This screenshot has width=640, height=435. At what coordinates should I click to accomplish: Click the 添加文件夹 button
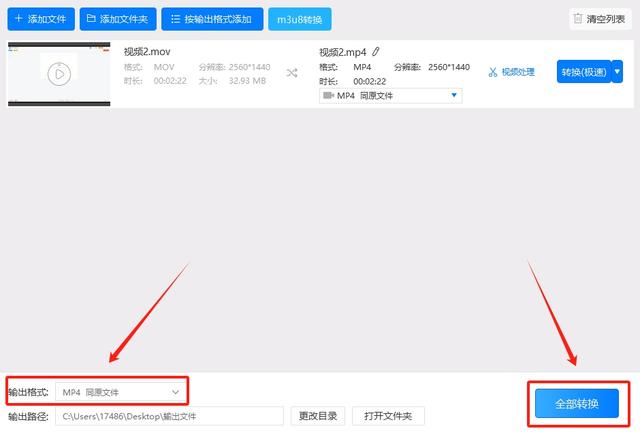click(x=118, y=19)
